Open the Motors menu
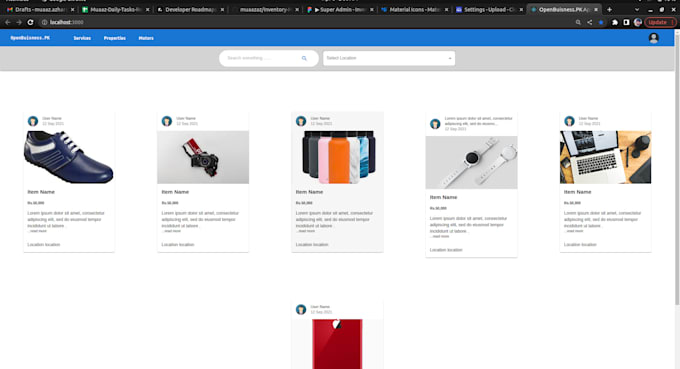The width and height of the screenshot is (680, 369). [x=146, y=38]
